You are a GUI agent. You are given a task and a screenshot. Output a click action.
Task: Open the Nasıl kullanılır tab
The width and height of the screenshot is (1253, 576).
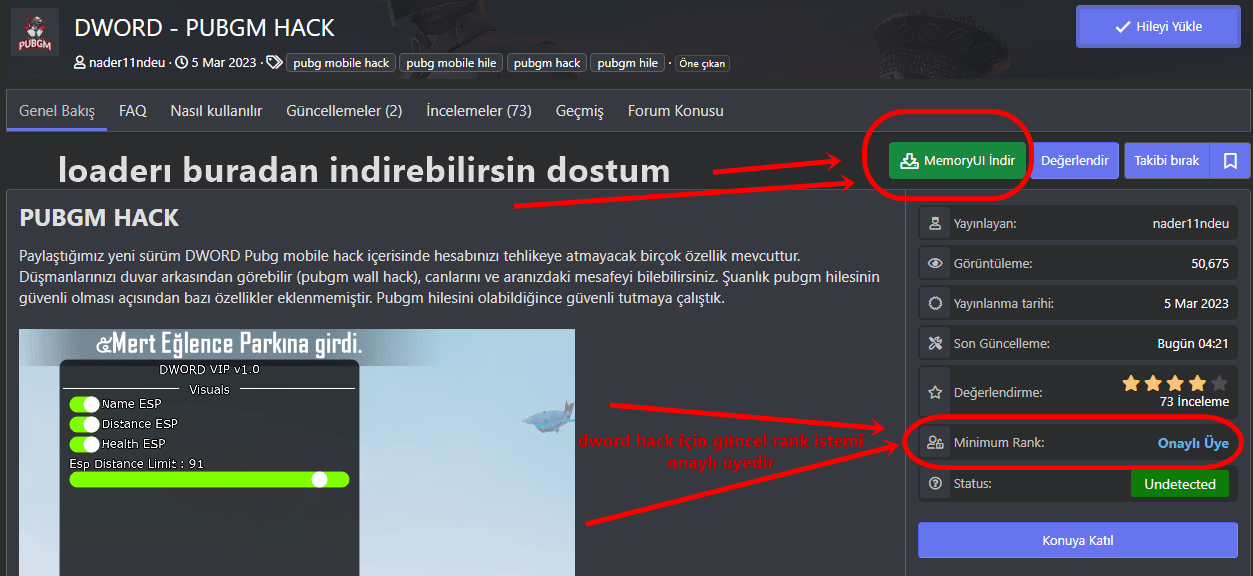(216, 111)
